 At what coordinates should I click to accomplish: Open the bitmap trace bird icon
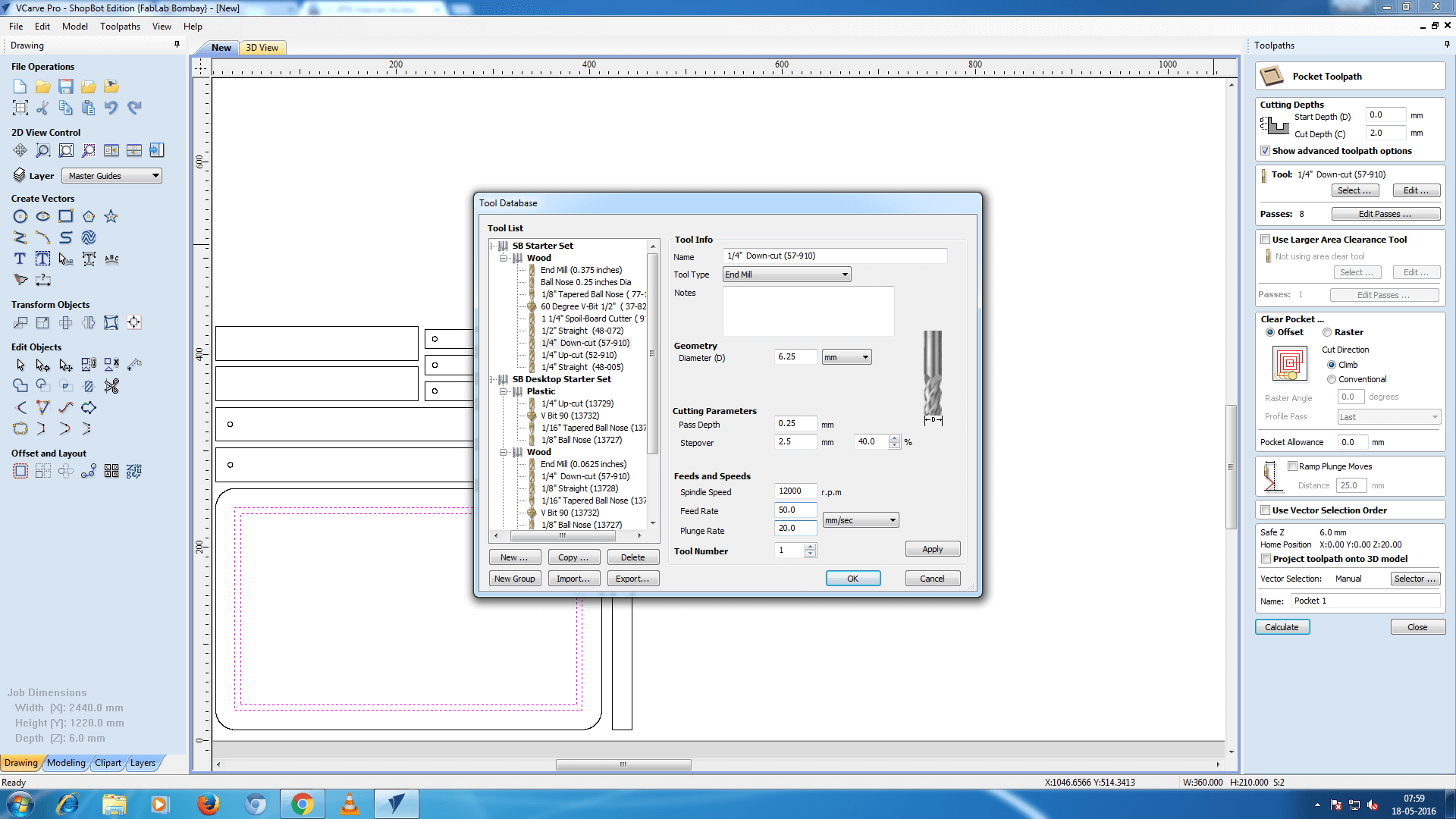tap(20, 281)
